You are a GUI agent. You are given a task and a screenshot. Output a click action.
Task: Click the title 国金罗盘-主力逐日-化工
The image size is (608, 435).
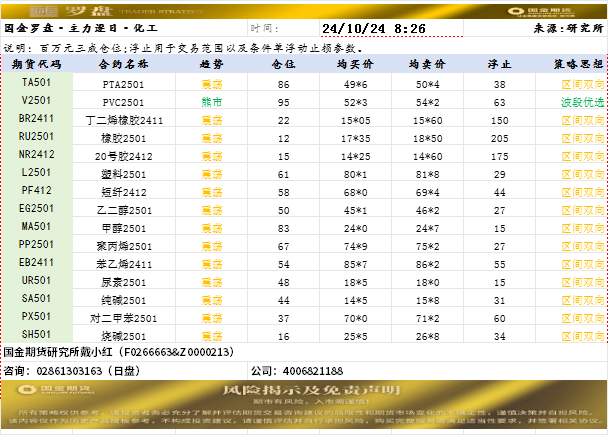click(81, 28)
